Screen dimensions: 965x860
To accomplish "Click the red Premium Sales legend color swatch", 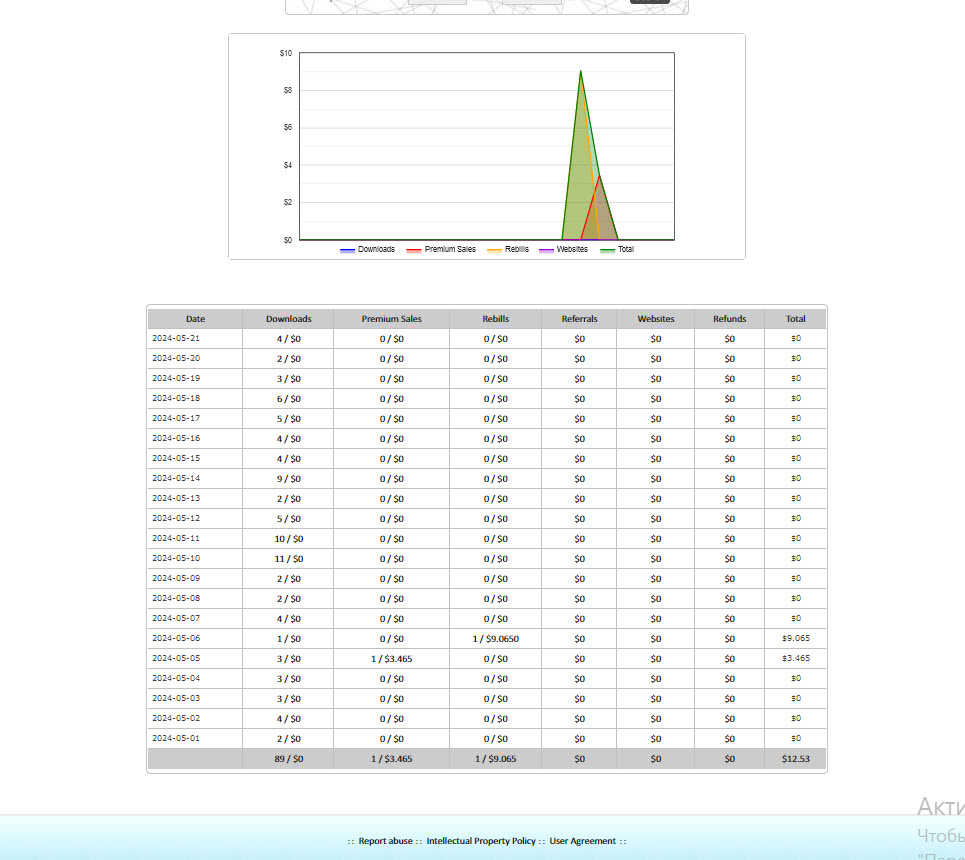I will pyautogui.click(x=414, y=251).
